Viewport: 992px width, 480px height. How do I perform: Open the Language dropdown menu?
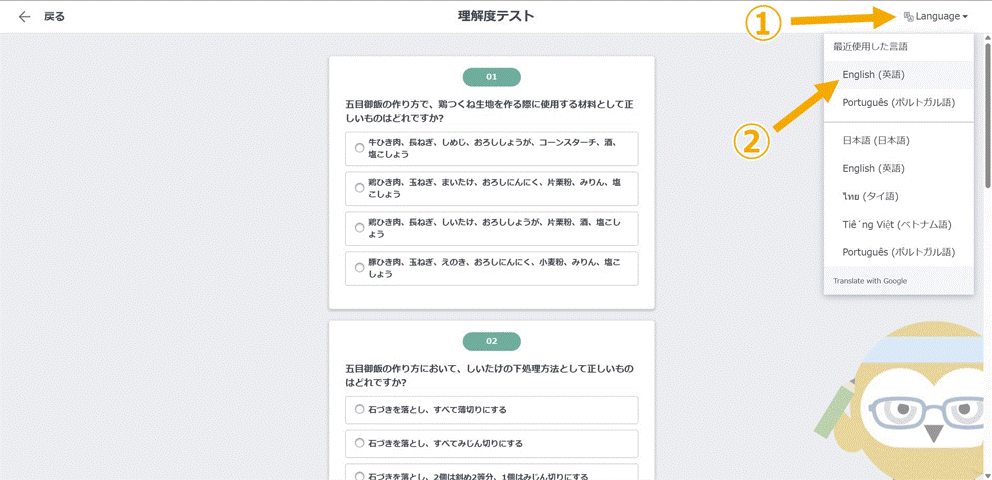(x=936, y=16)
